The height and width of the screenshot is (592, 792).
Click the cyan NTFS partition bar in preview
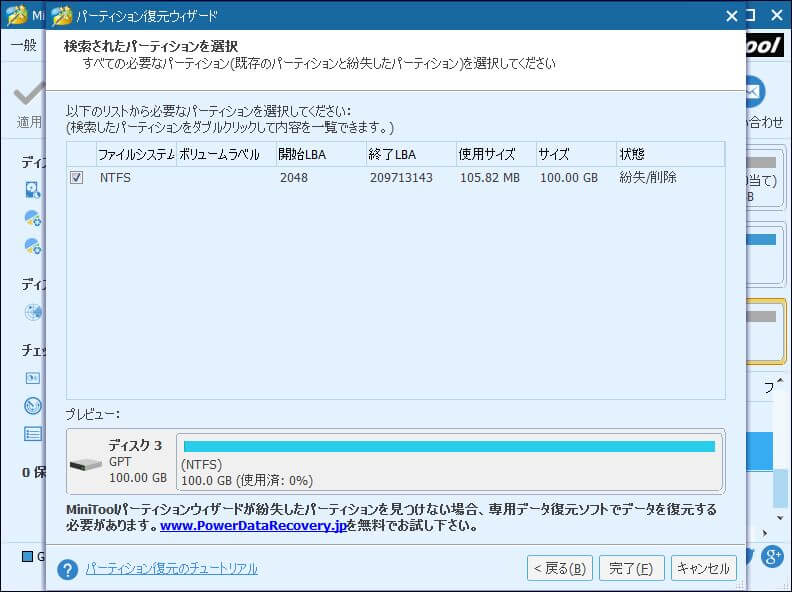tap(449, 446)
